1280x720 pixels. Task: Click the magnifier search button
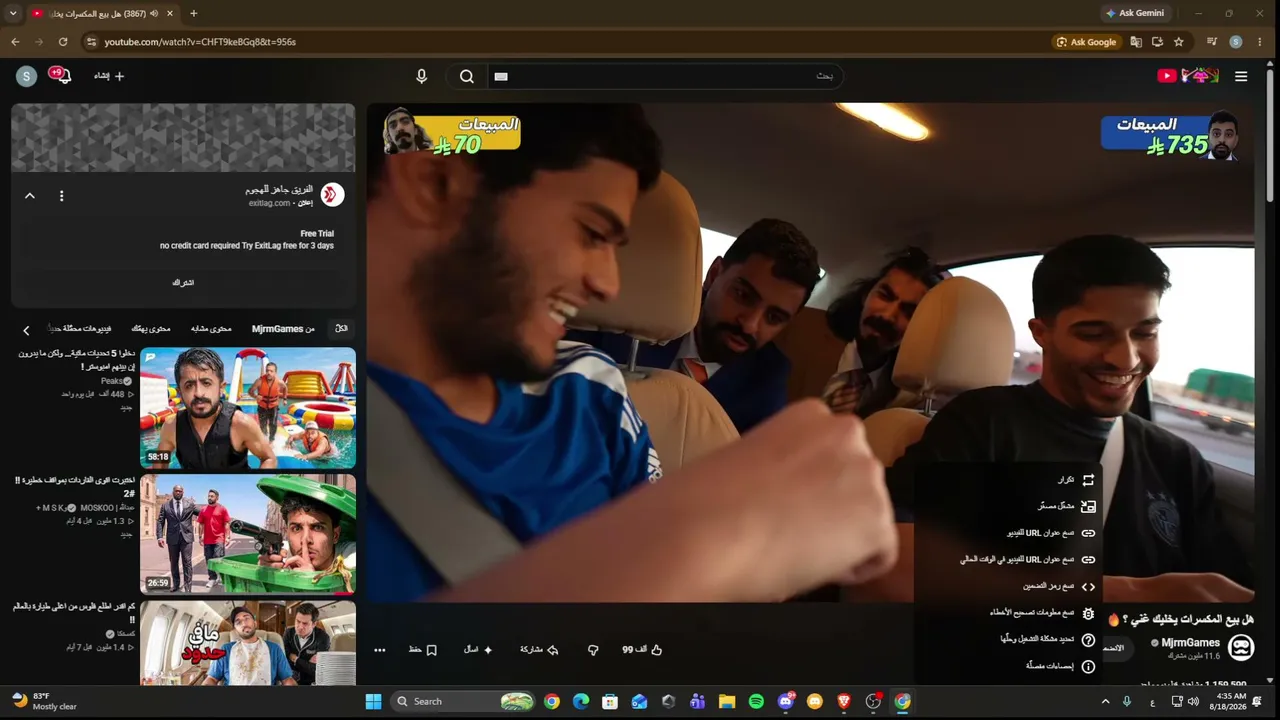point(467,76)
